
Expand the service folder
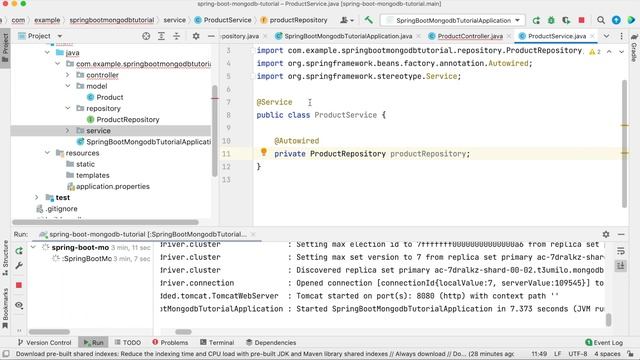(x=68, y=131)
